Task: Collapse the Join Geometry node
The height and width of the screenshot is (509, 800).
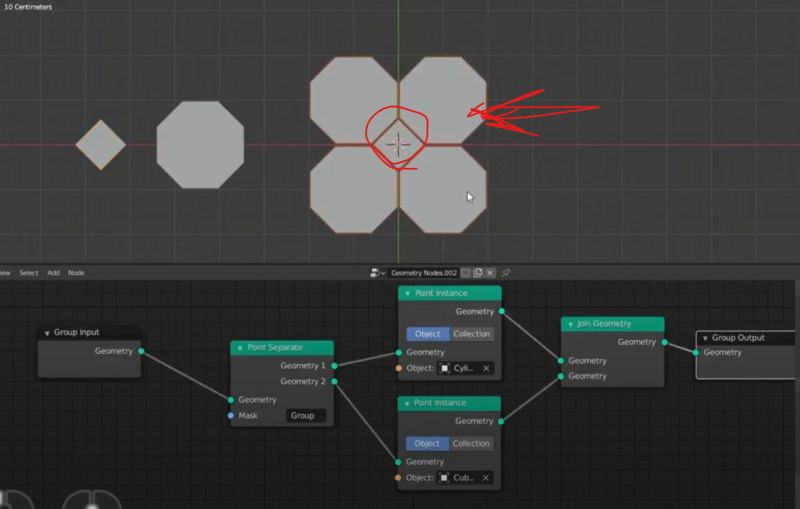Action: click(x=570, y=324)
